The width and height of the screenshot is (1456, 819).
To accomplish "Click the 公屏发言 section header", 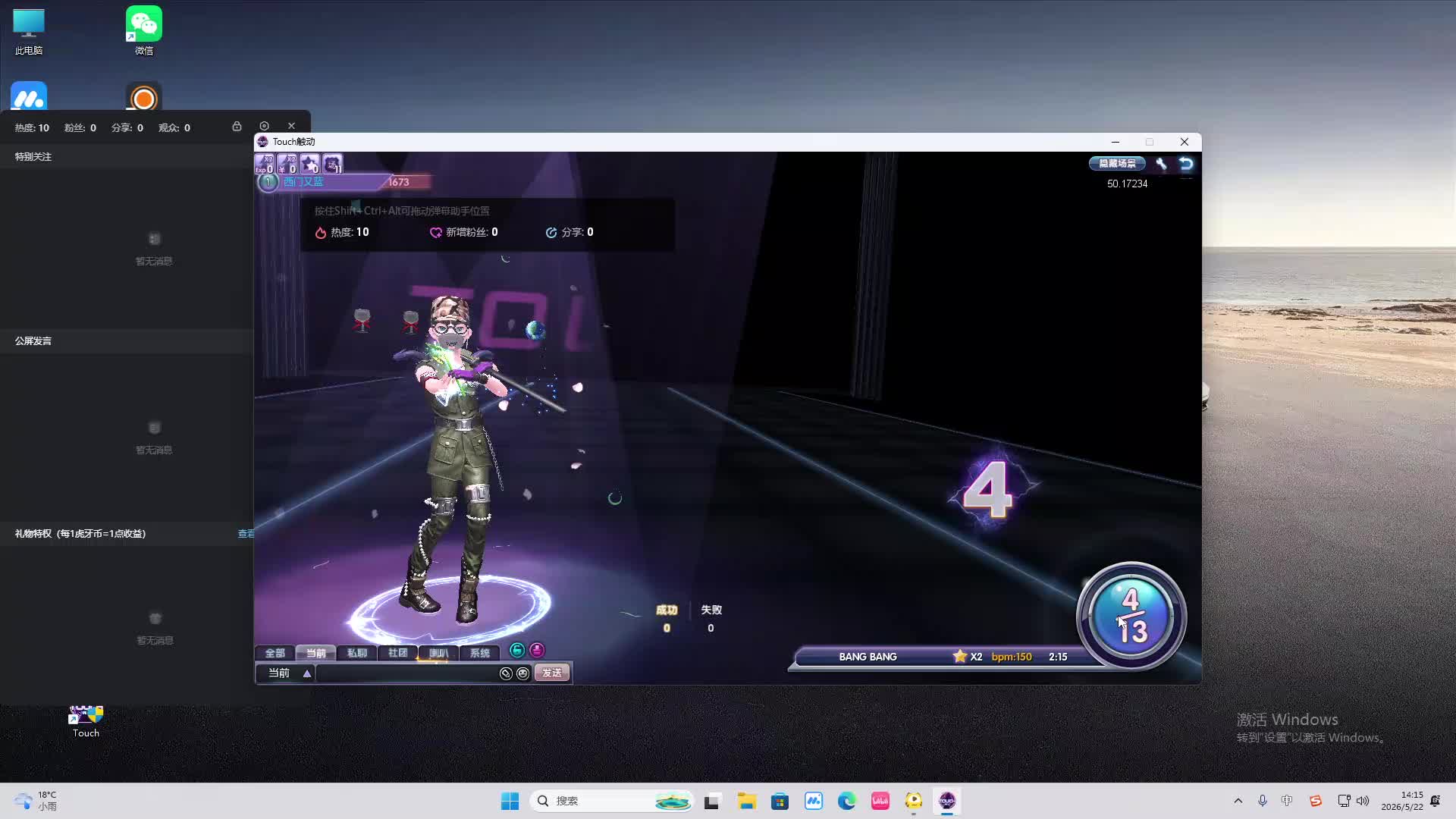I will coord(33,341).
